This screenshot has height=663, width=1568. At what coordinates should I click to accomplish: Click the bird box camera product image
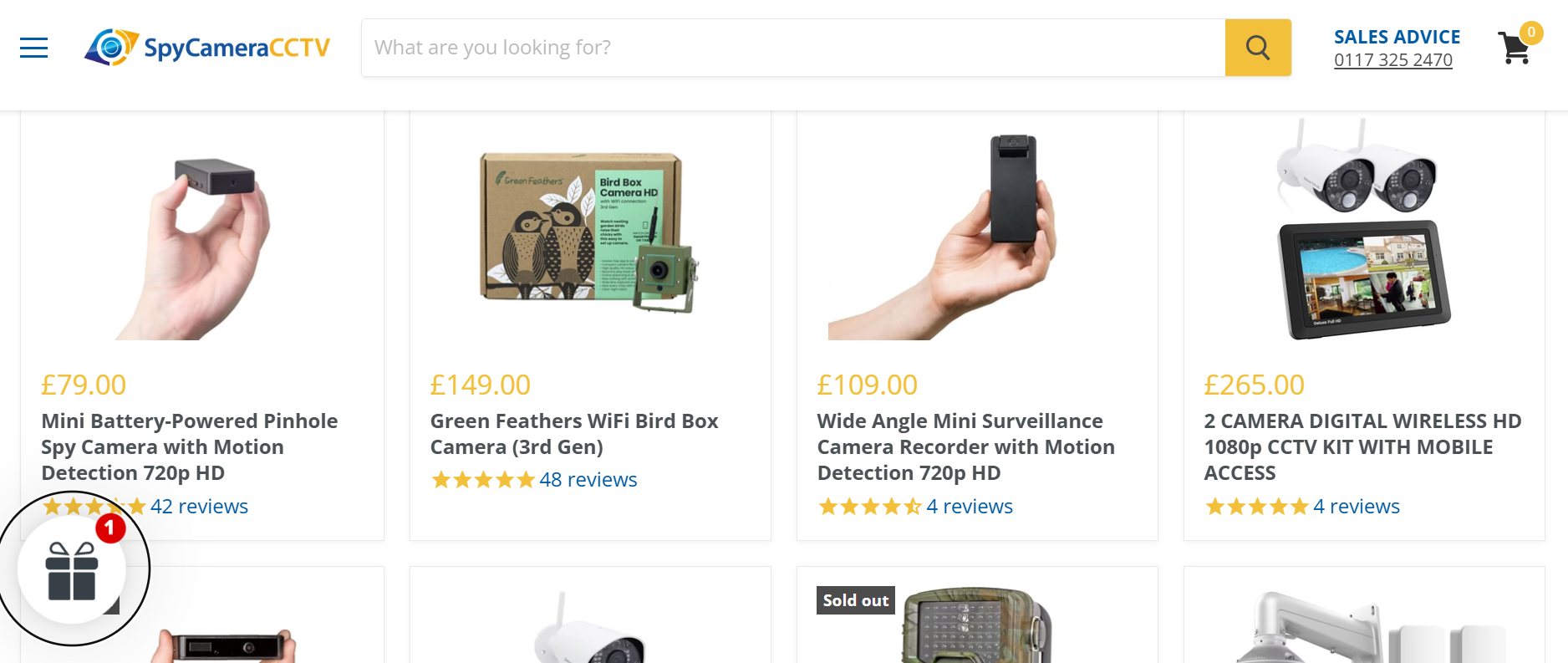pos(589,232)
